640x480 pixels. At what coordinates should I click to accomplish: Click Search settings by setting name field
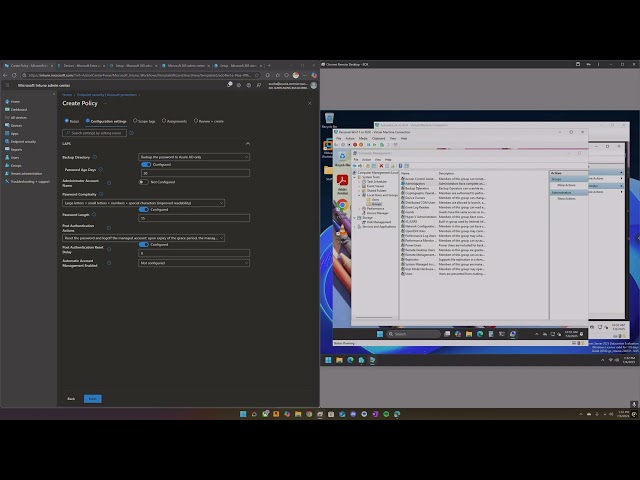(95, 133)
